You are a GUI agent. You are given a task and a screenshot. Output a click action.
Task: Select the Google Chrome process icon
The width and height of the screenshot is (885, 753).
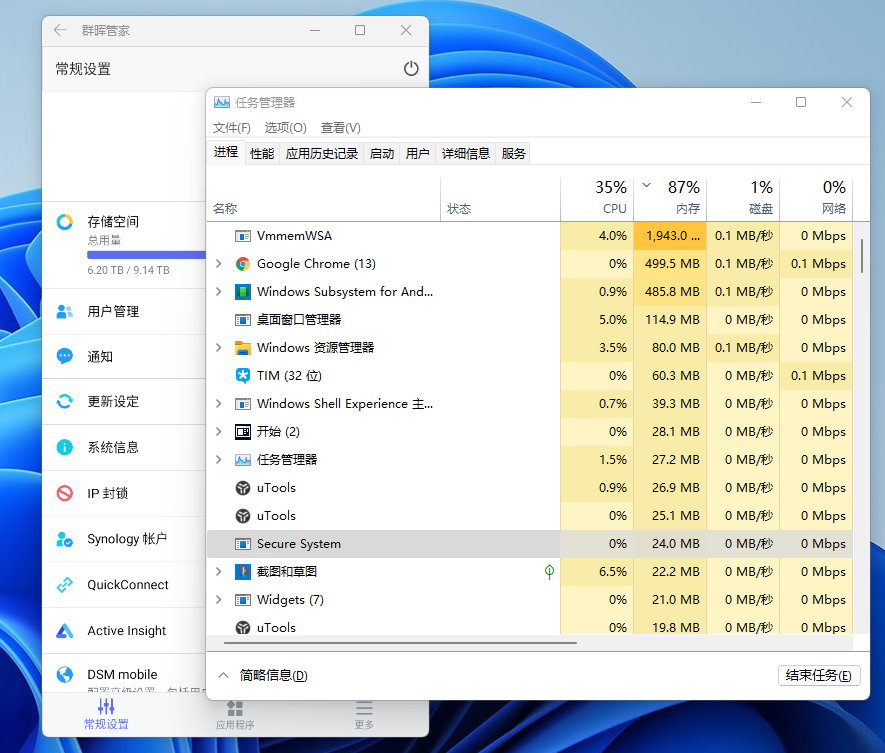tap(242, 264)
